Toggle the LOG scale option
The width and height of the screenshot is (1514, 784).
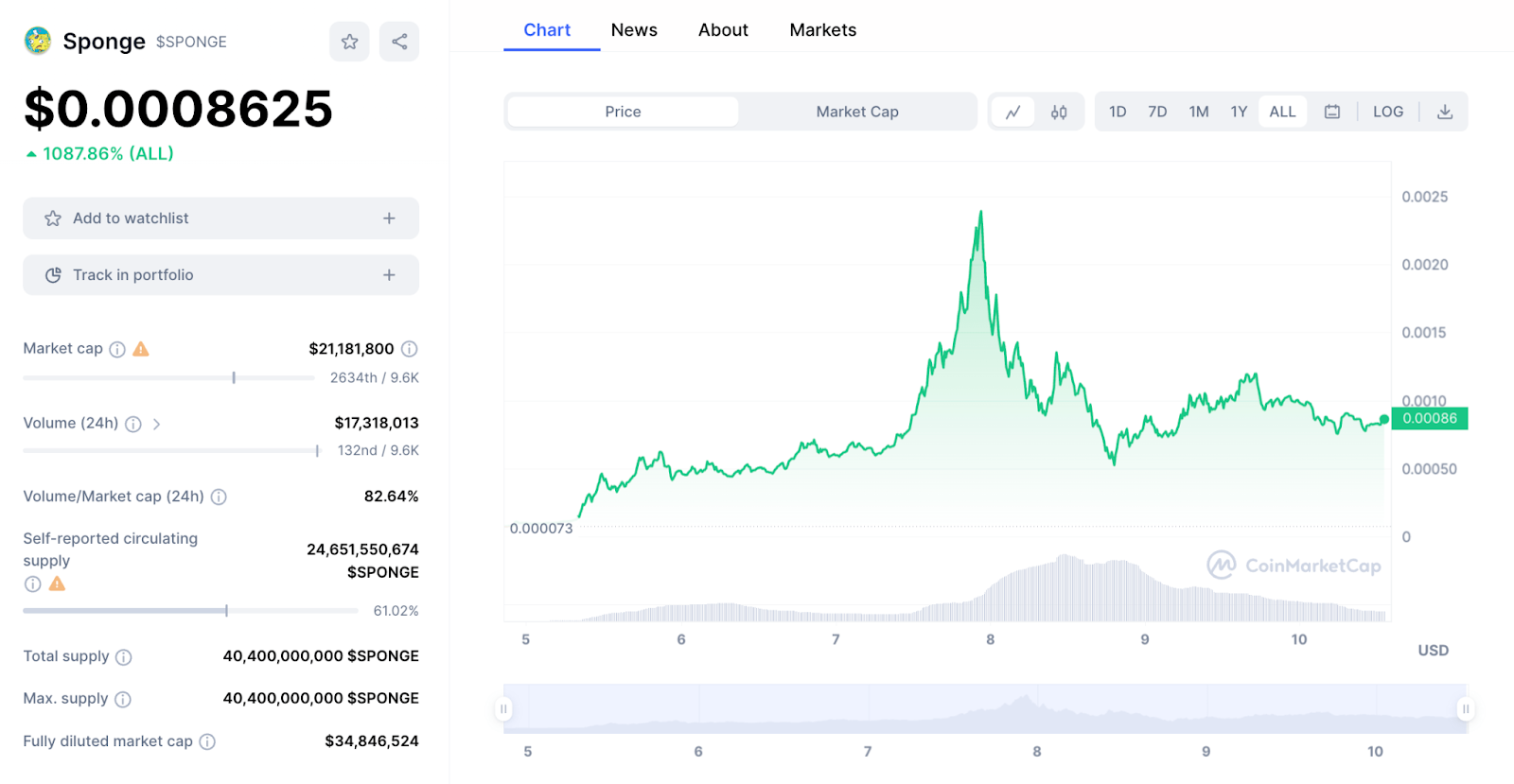pyautogui.click(x=1388, y=112)
